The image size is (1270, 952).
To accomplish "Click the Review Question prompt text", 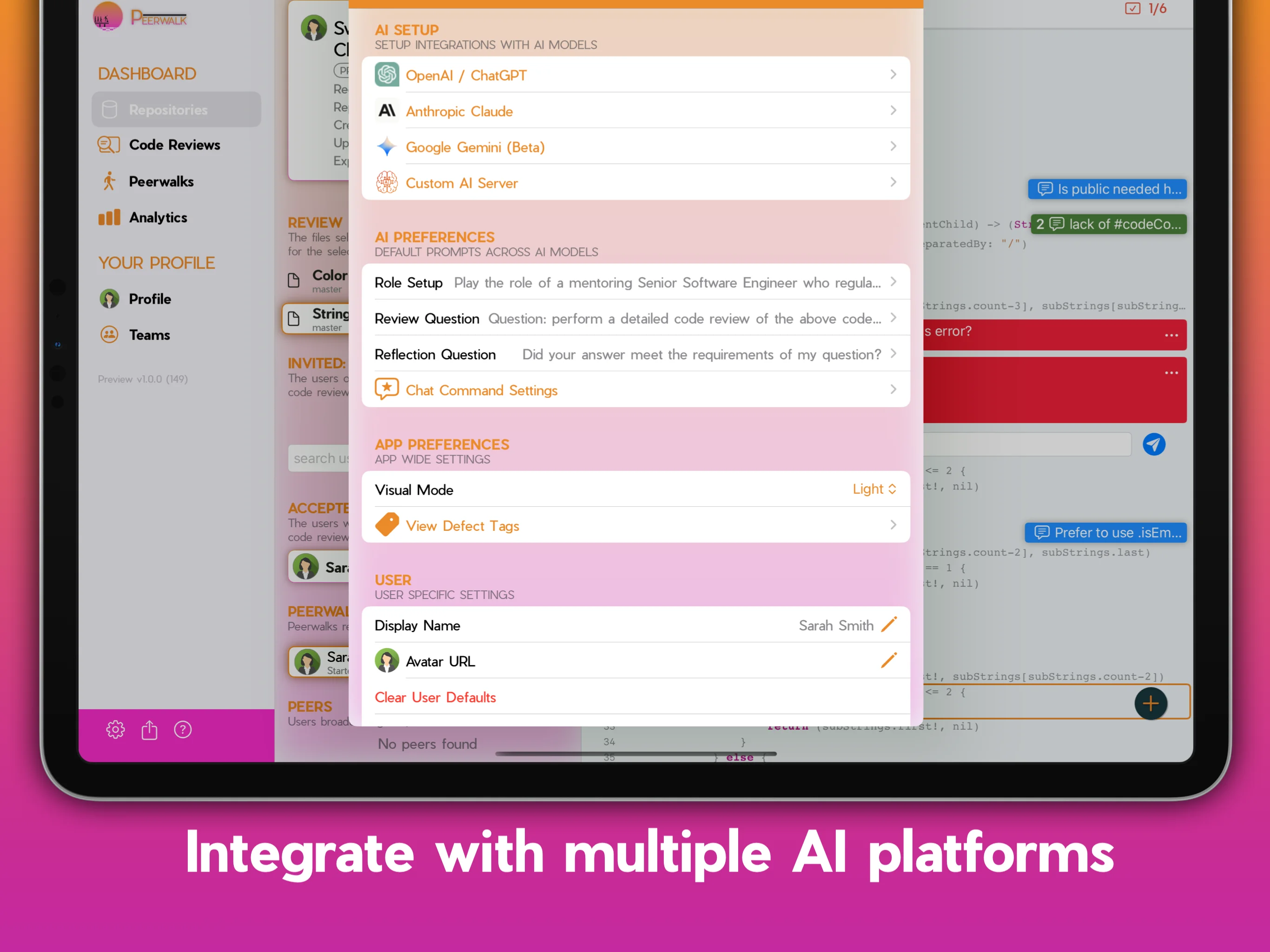I will point(684,319).
